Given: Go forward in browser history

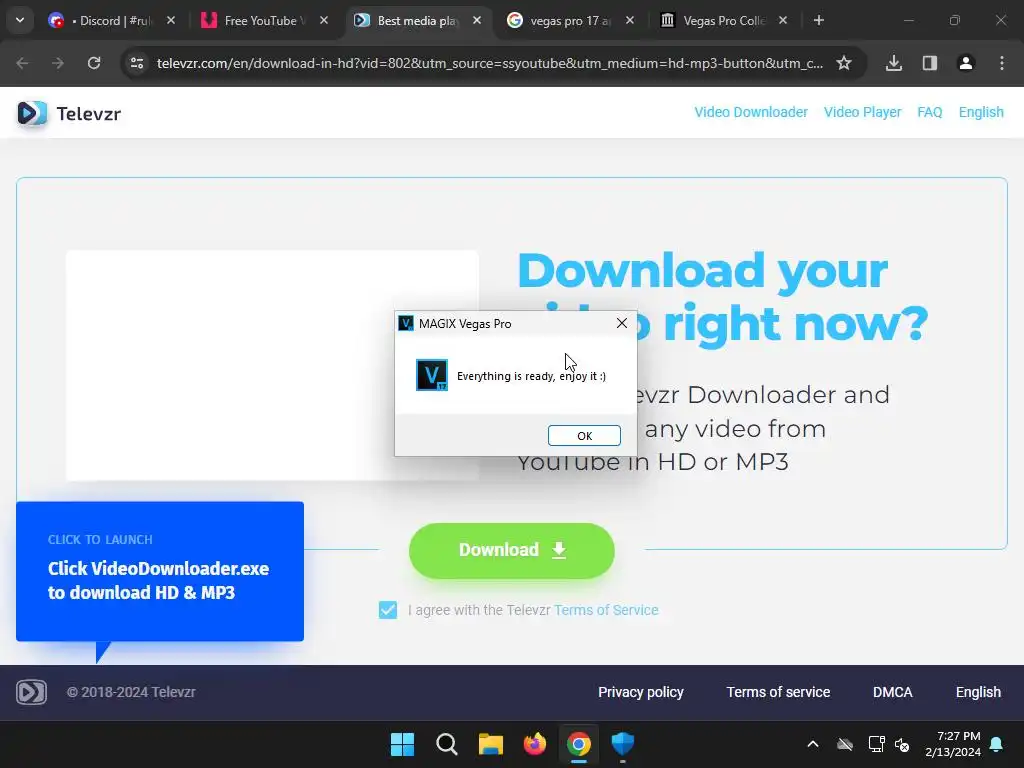Looking at the screenshot, I should [x=58, y=63].
